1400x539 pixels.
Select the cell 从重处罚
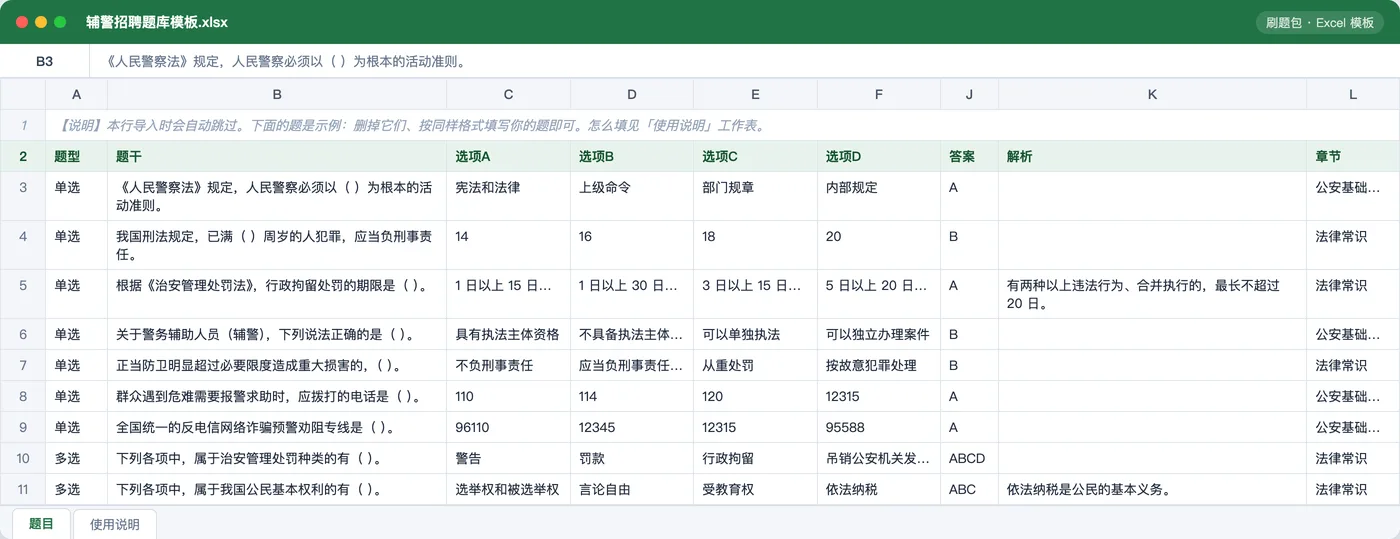[x=755, y=365]
